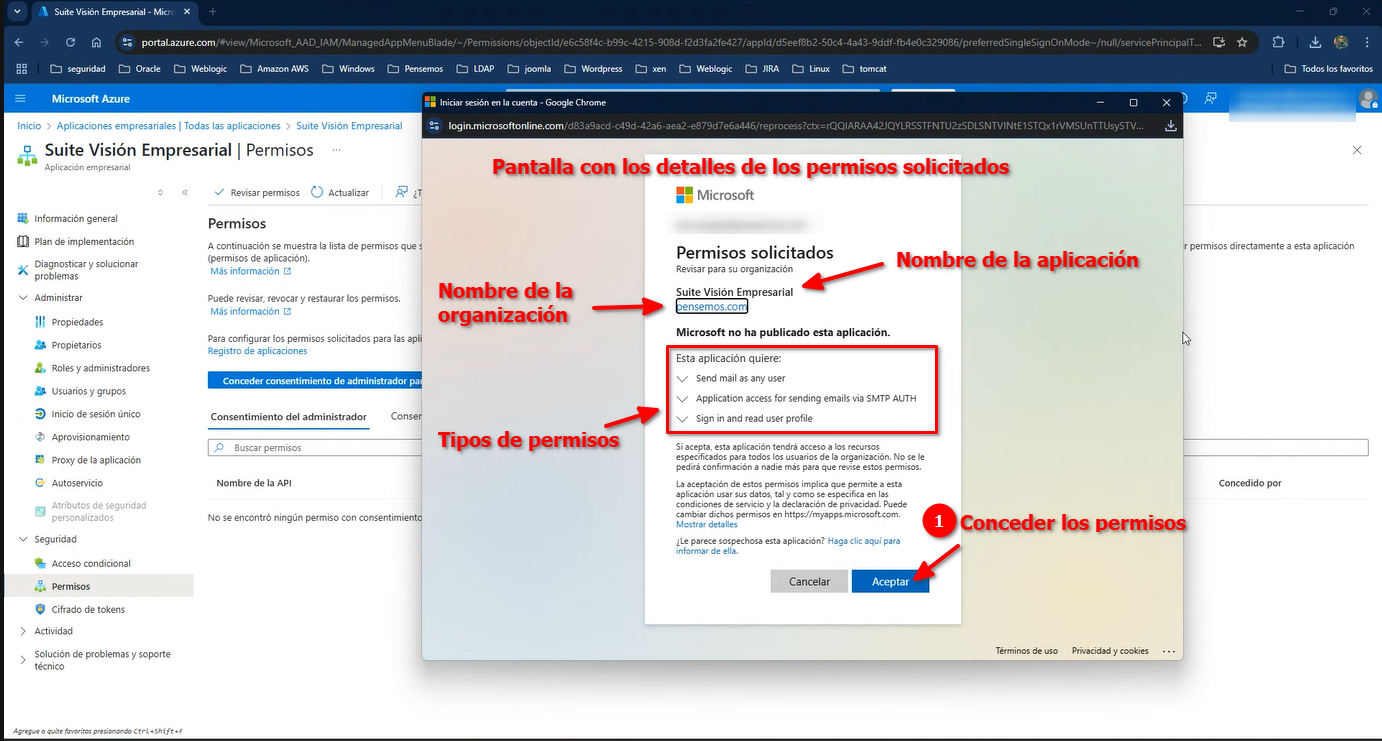Click the Cancelar button in consent dialog

[x=809, y=581]
